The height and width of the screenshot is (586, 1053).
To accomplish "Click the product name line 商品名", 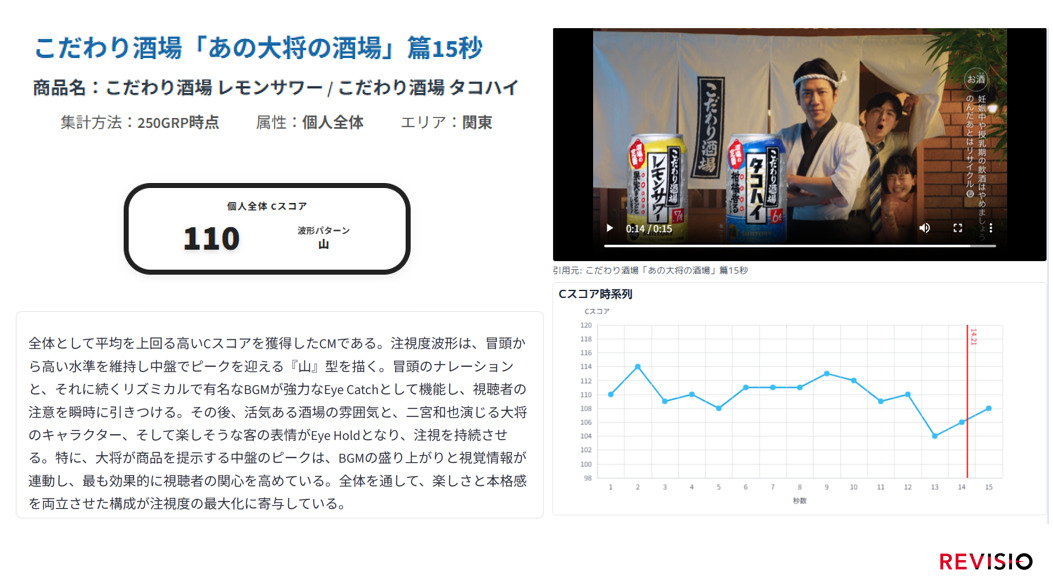I will point(275,87).
